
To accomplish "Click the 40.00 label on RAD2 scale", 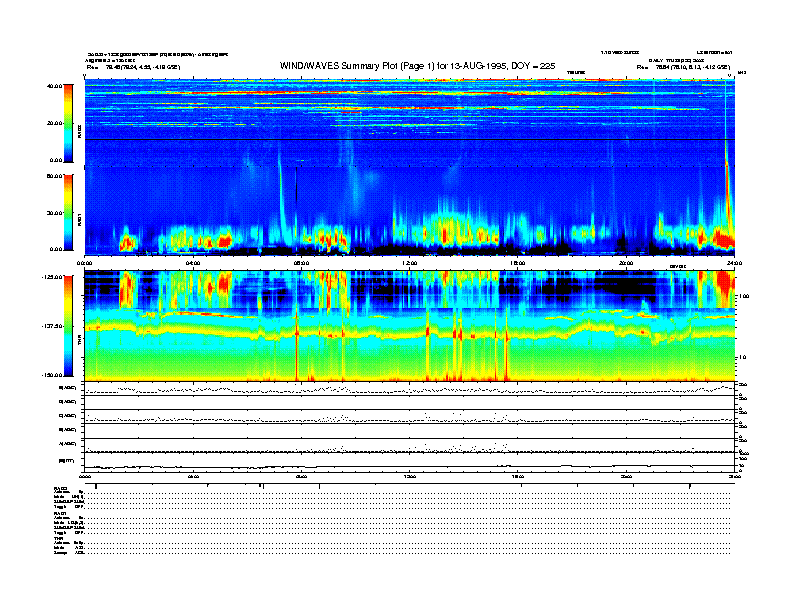I will coord(54,86).
